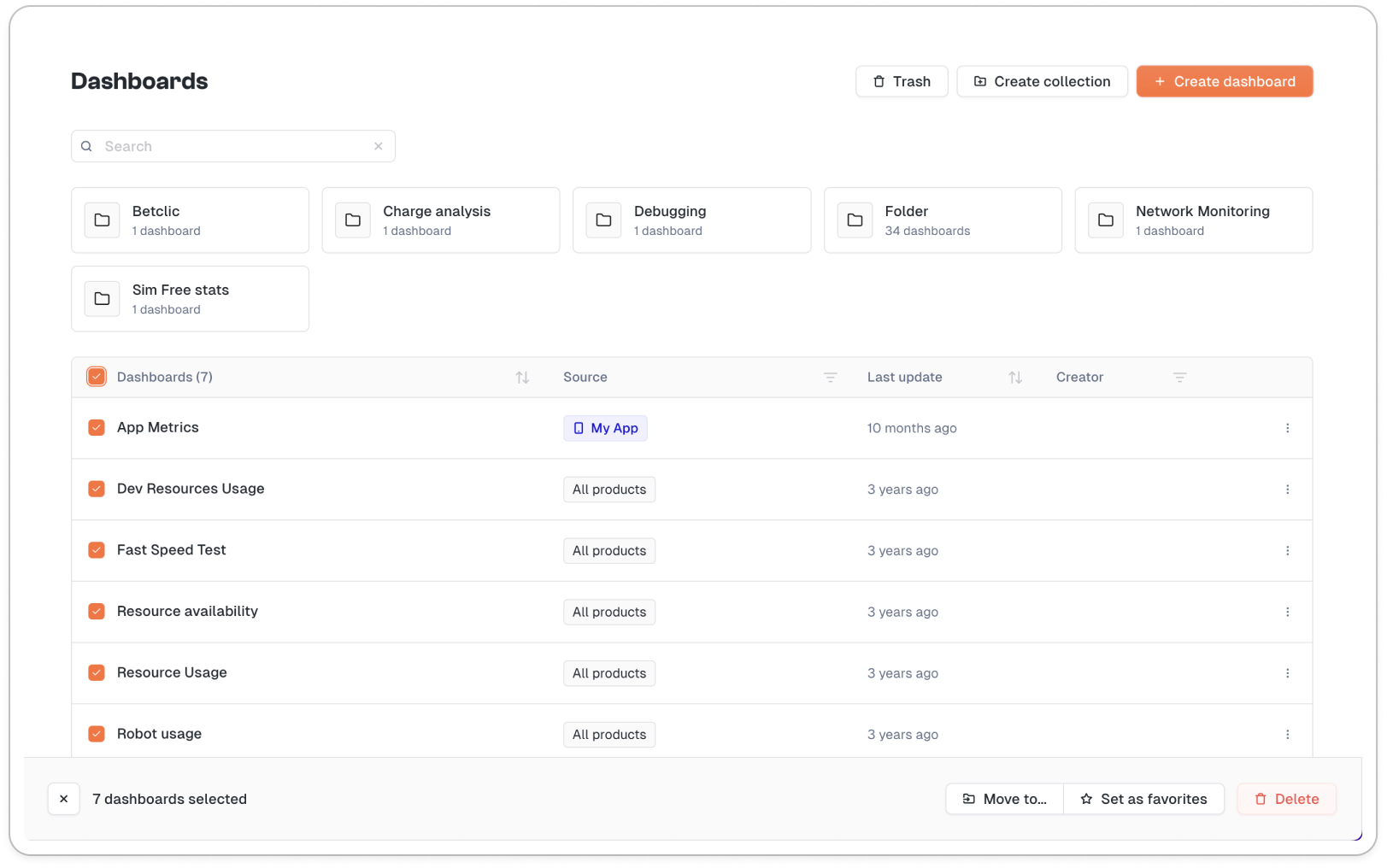Image resolution: width=1387 pixels, height=868 pixels.
Task: Open the Creator column filter icon
Action: coord(1179,378)
